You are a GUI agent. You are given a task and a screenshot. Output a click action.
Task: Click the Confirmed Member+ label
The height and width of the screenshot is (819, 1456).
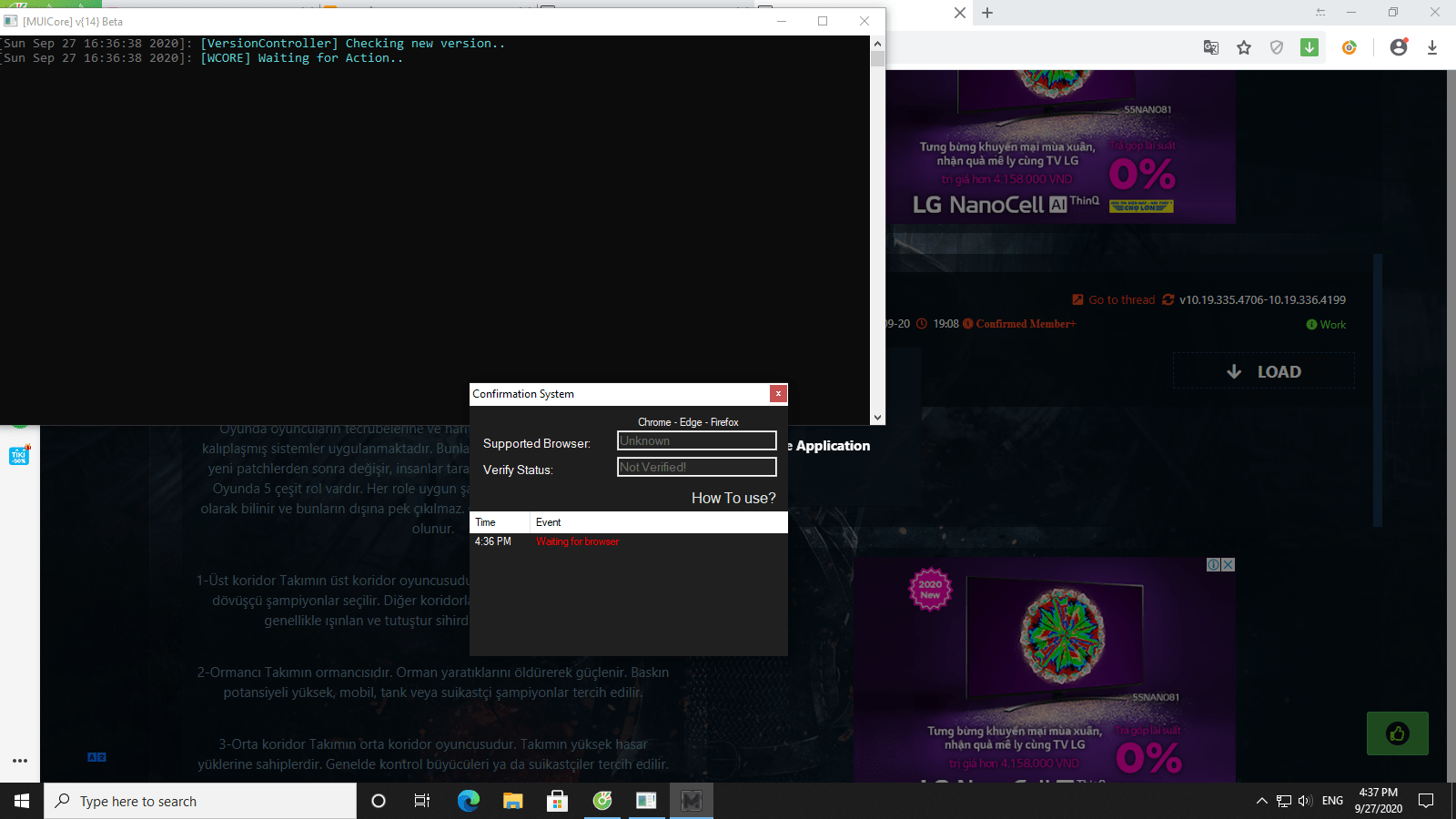1026,324
